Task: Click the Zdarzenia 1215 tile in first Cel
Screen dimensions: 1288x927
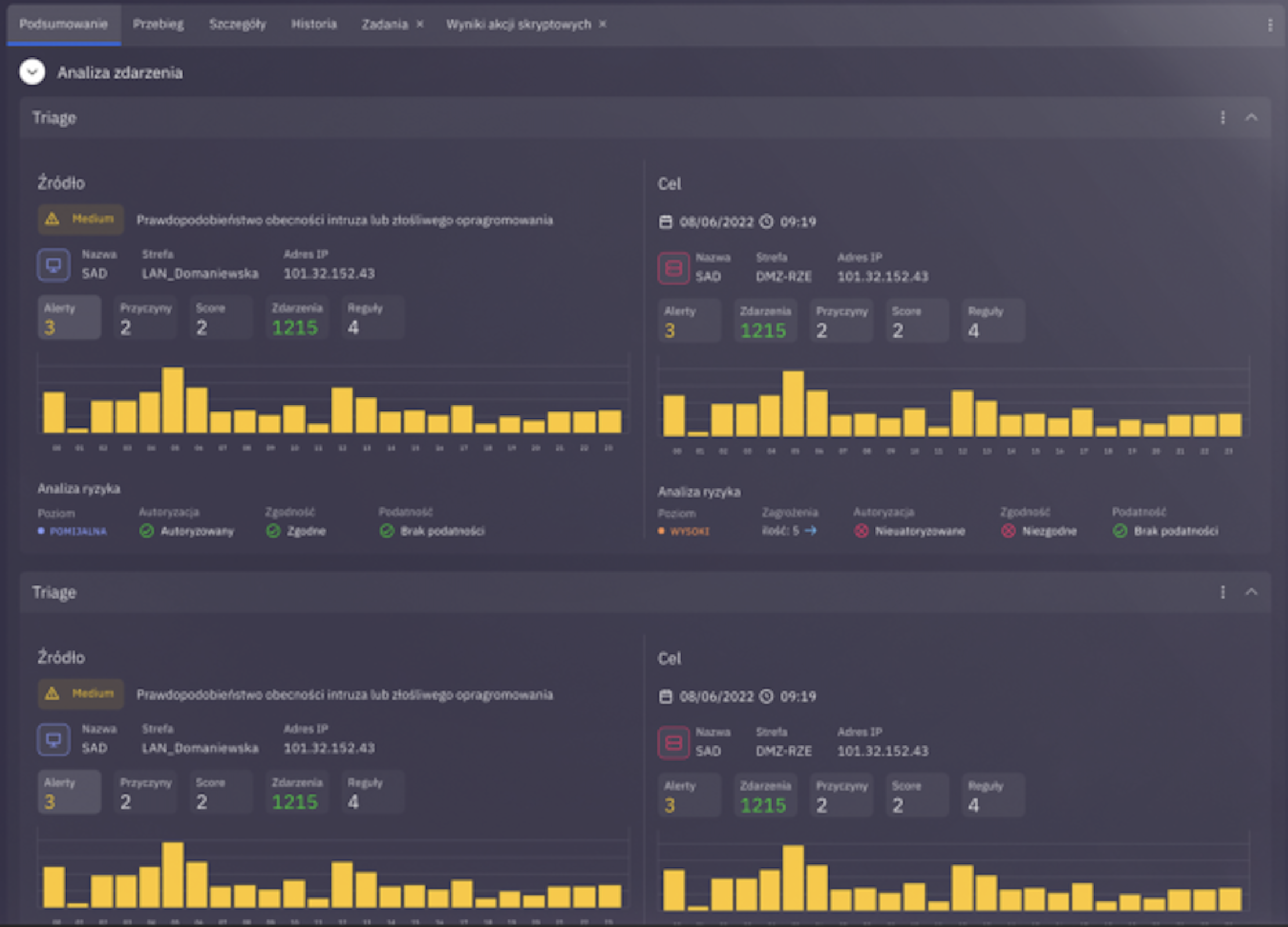Action: pos(765,321)
